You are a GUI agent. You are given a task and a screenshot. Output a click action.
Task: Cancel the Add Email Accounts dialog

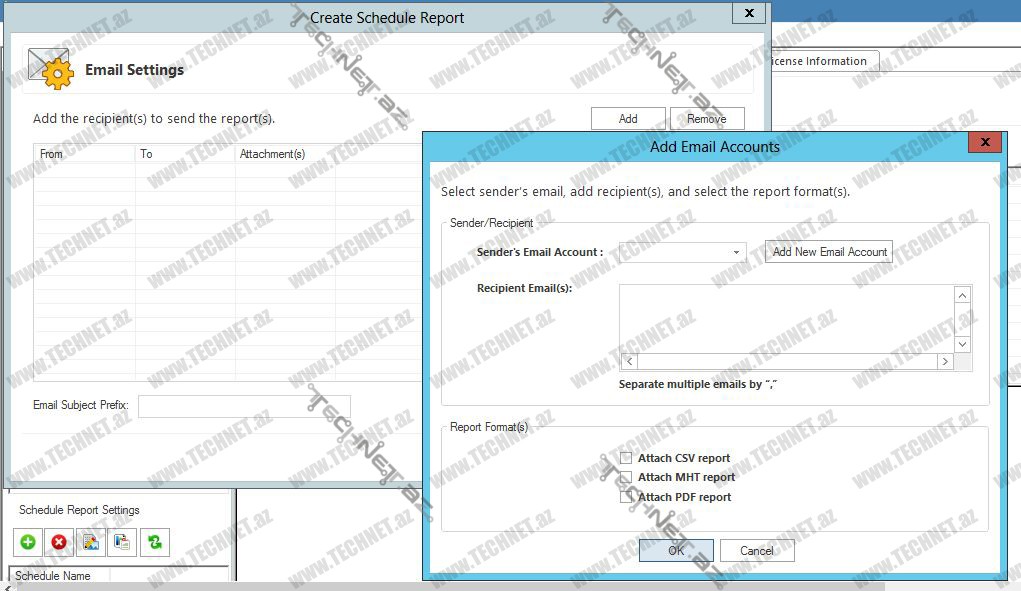pos(756,551)
